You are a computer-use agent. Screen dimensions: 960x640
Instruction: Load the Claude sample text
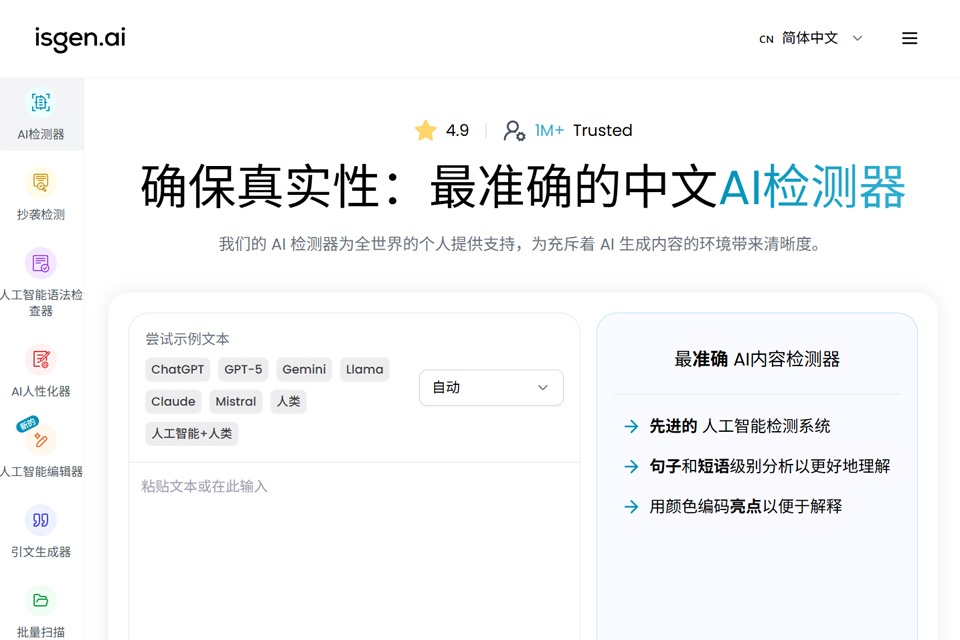point(173,401)
